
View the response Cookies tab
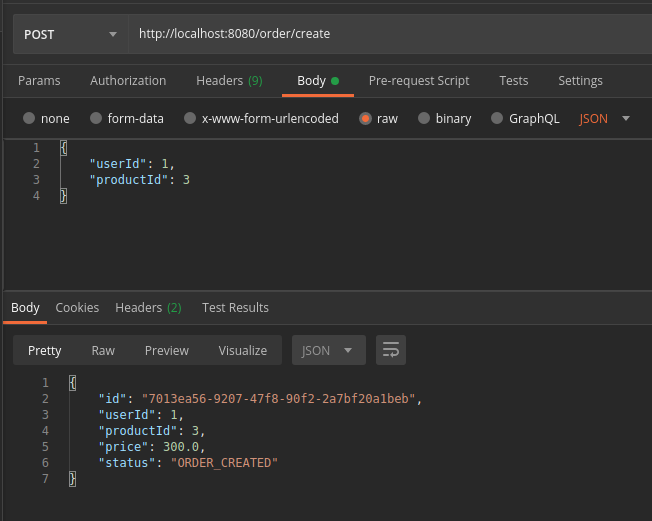click(x=77, y=307)
